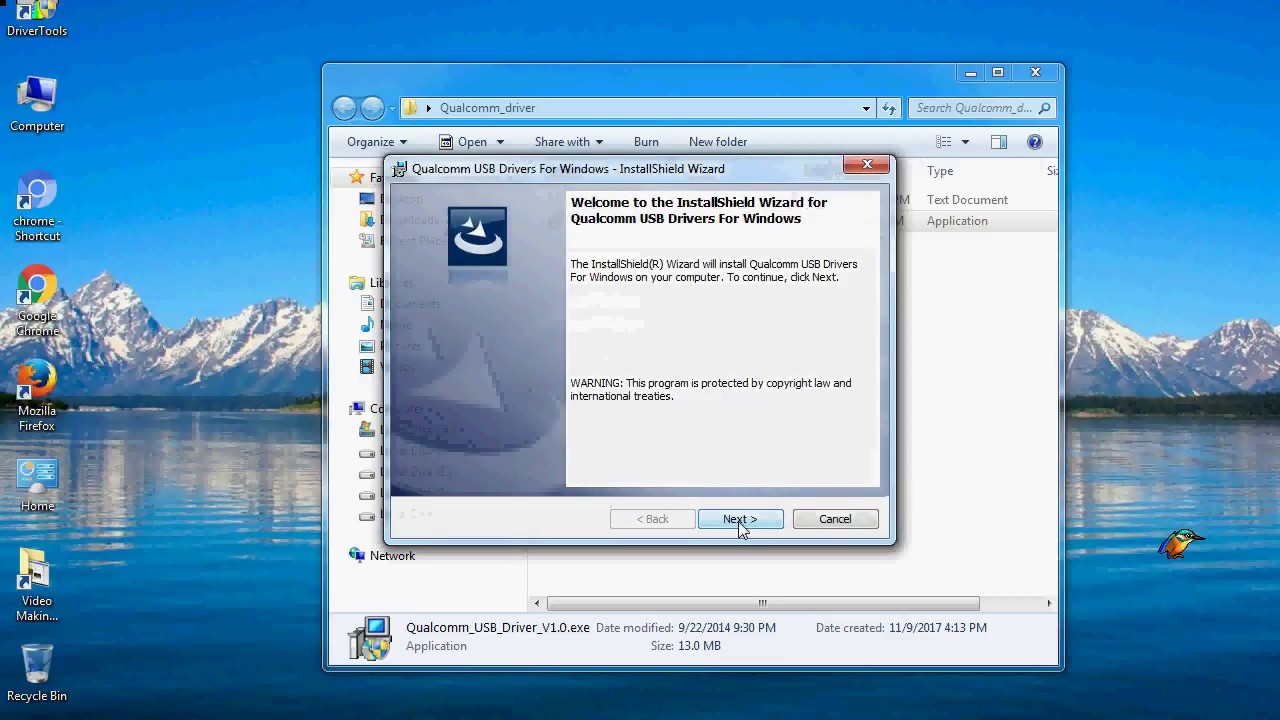Minimize the Explorer window
Screen dimensions: 1280x720
tap(970, 73)
